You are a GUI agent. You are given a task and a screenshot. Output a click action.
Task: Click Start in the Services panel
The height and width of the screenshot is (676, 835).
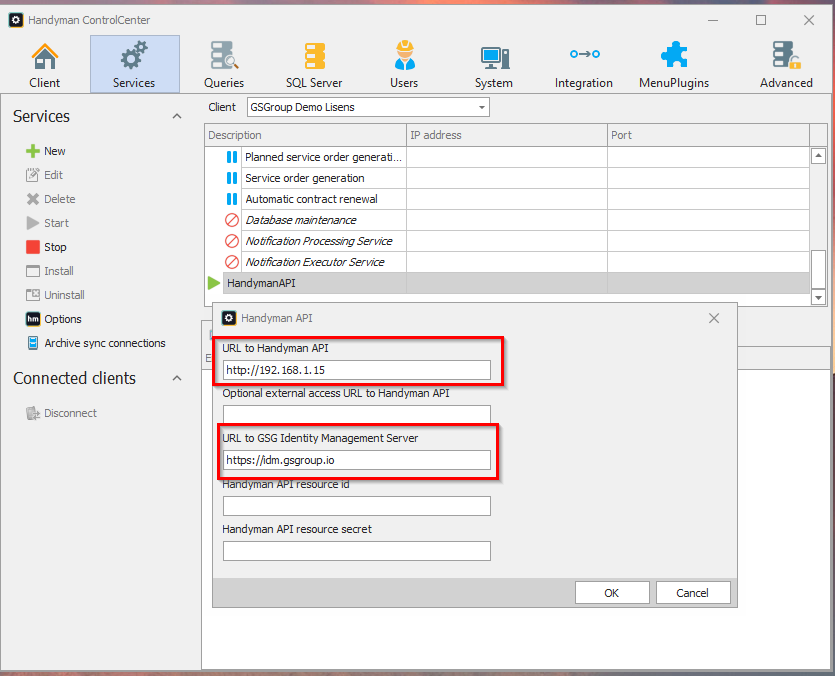click(48, 223)
